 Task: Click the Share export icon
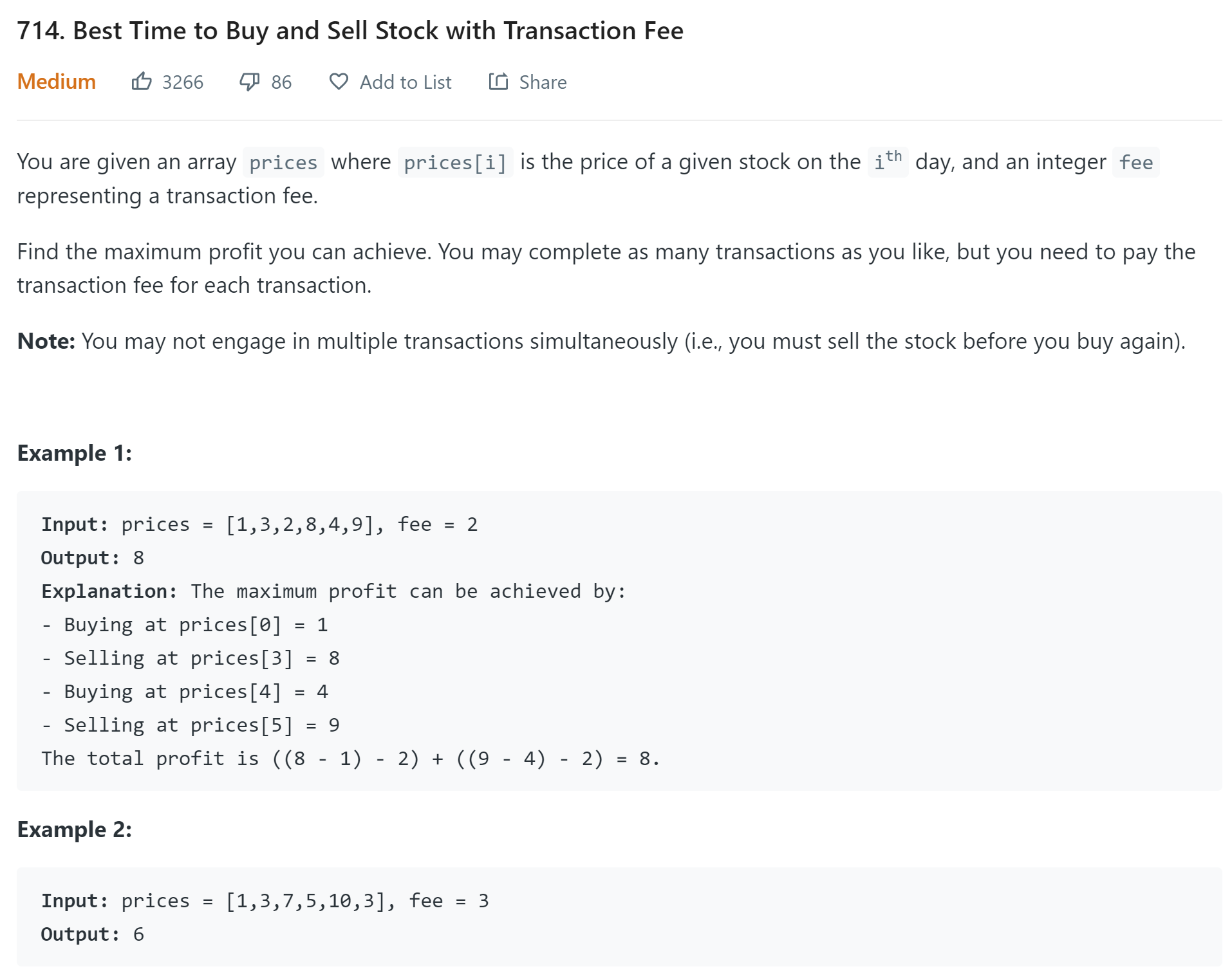(498, 82)
